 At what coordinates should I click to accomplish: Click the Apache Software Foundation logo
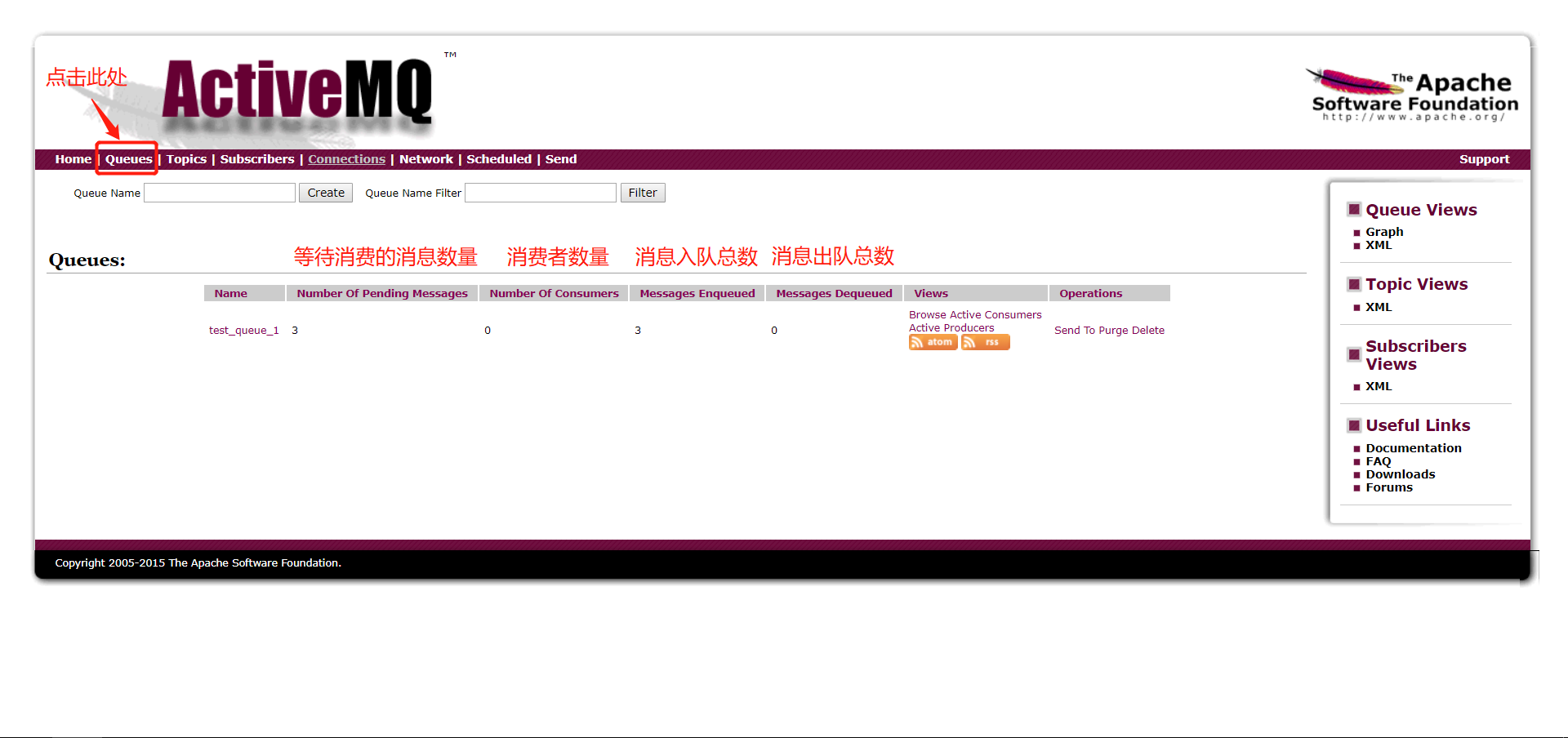(1414, 96)
